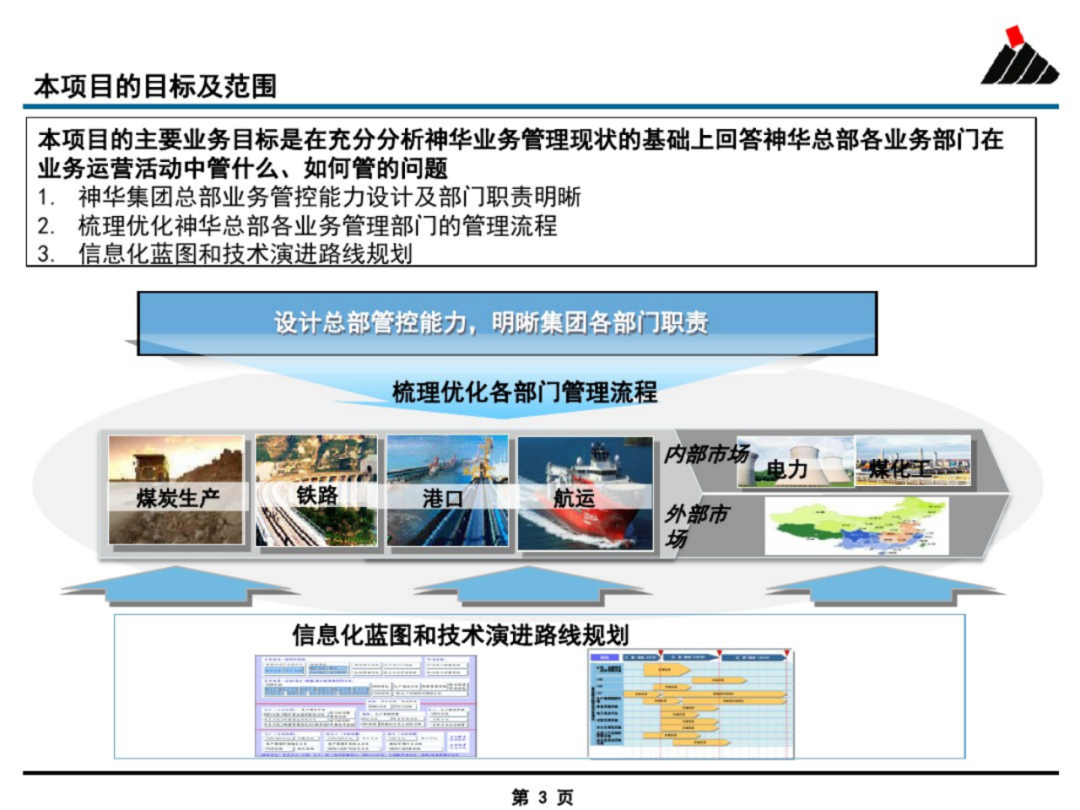Image resolution: width=1080 pixels, height=810 pixels.
Task: Select numbered item 1 神华集团总部业务管控能力设计及部门职责明晰
Action: 309,197
